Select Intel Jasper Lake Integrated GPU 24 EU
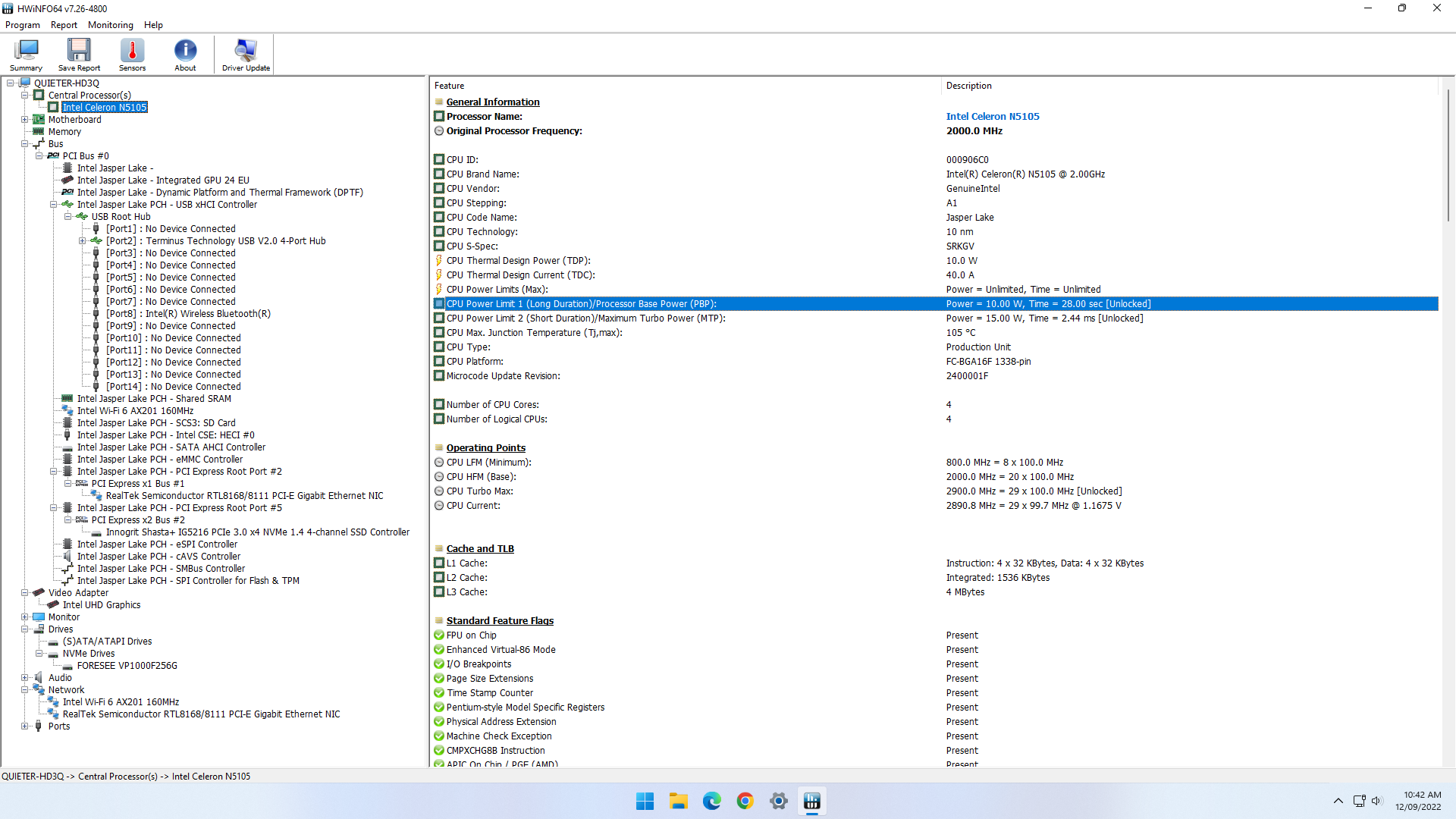Viewport: 1456px width, 819px height. click(x=163, y=180)
